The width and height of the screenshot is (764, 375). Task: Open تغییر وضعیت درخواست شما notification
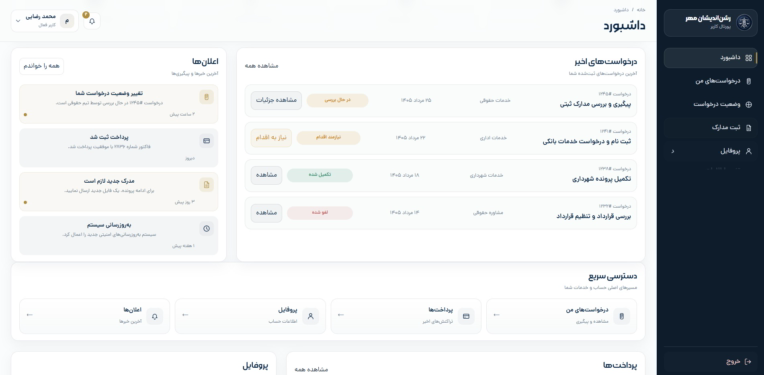(x=118, y=104)
